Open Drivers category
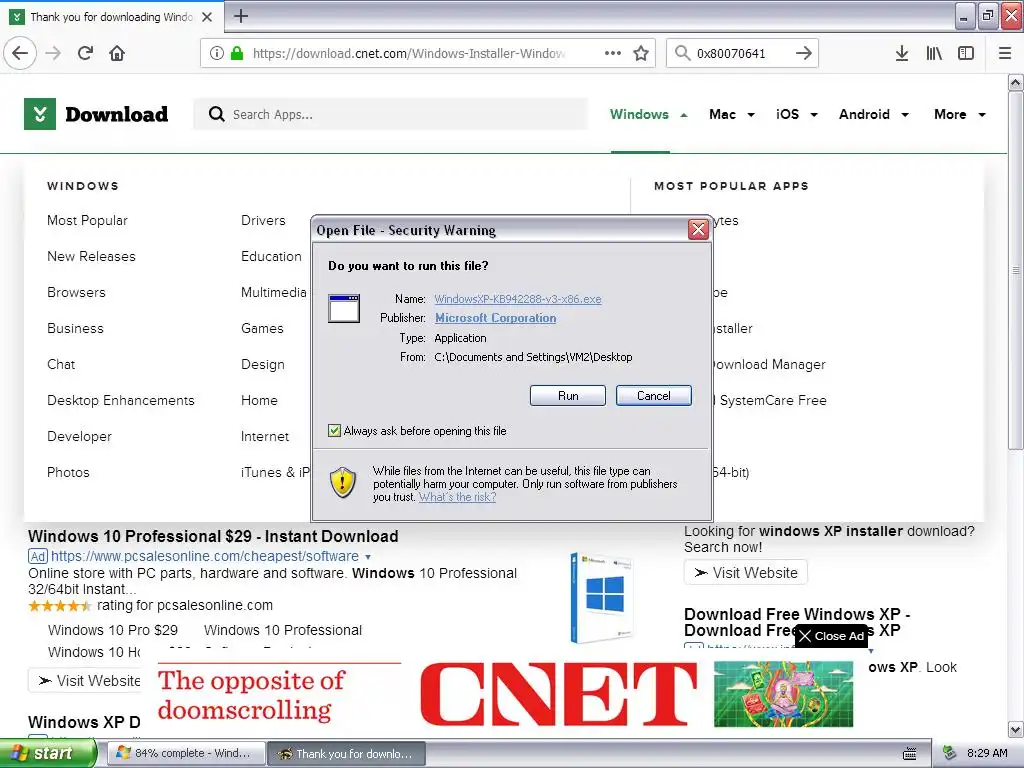The width and height of the screenshot is (1024, 768). 263,221
